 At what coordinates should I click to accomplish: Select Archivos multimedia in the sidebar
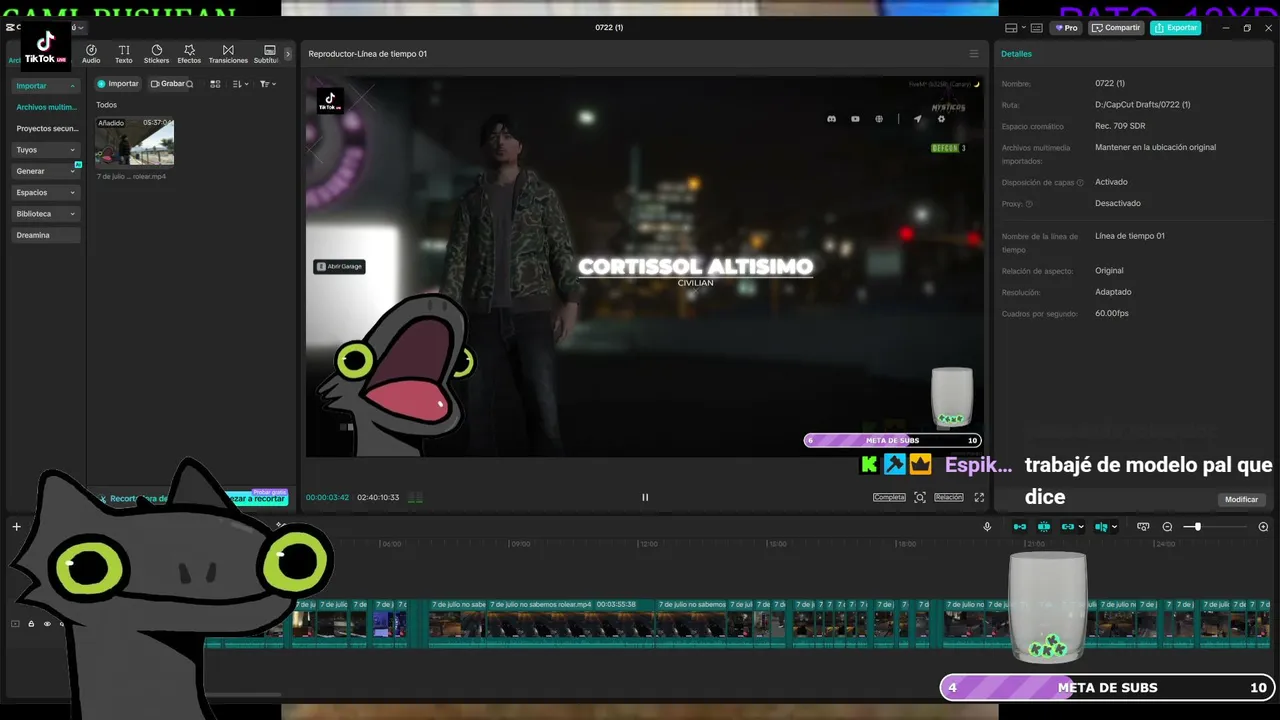click(x=46, y=107)
